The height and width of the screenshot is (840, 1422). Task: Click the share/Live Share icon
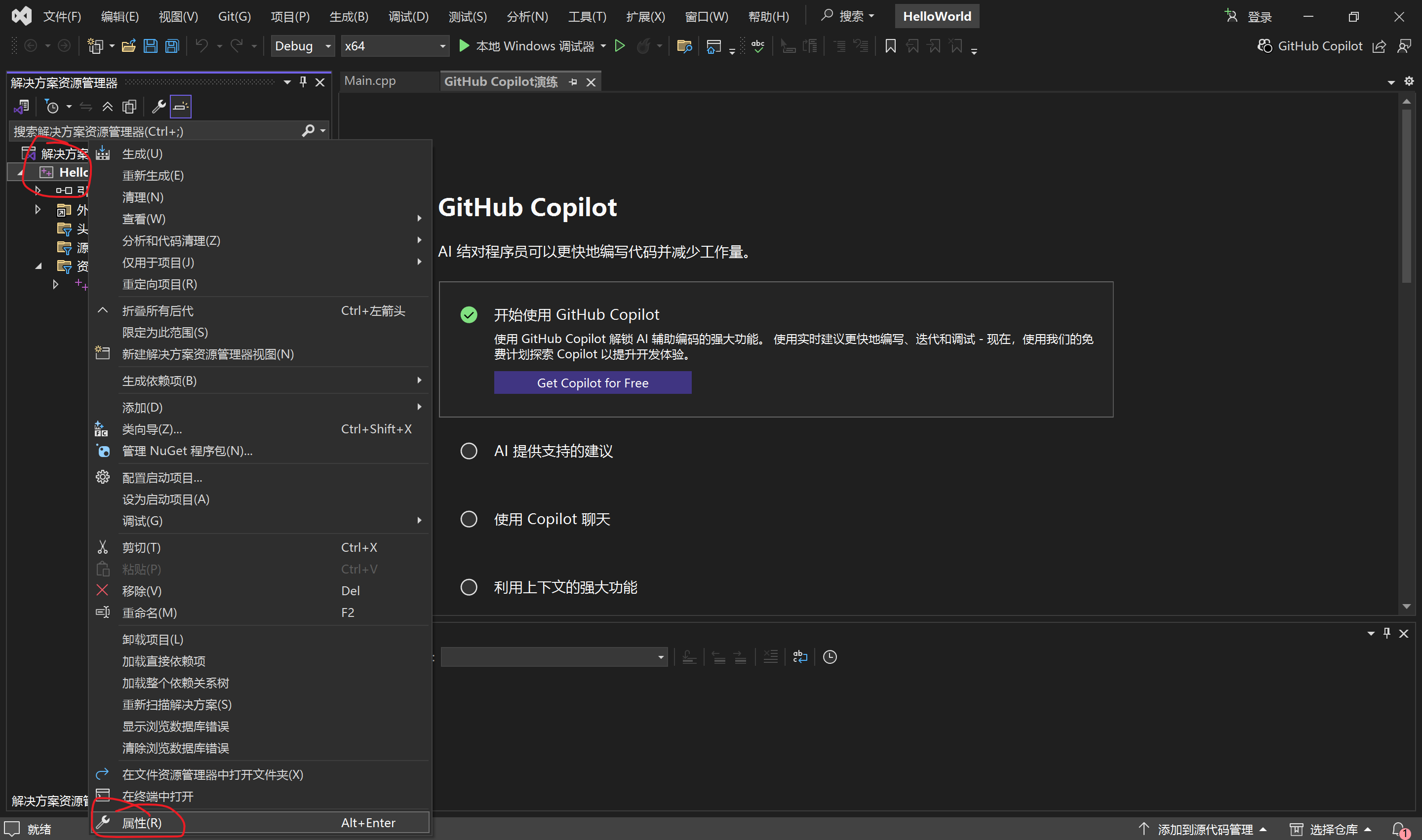(1380, 46)
